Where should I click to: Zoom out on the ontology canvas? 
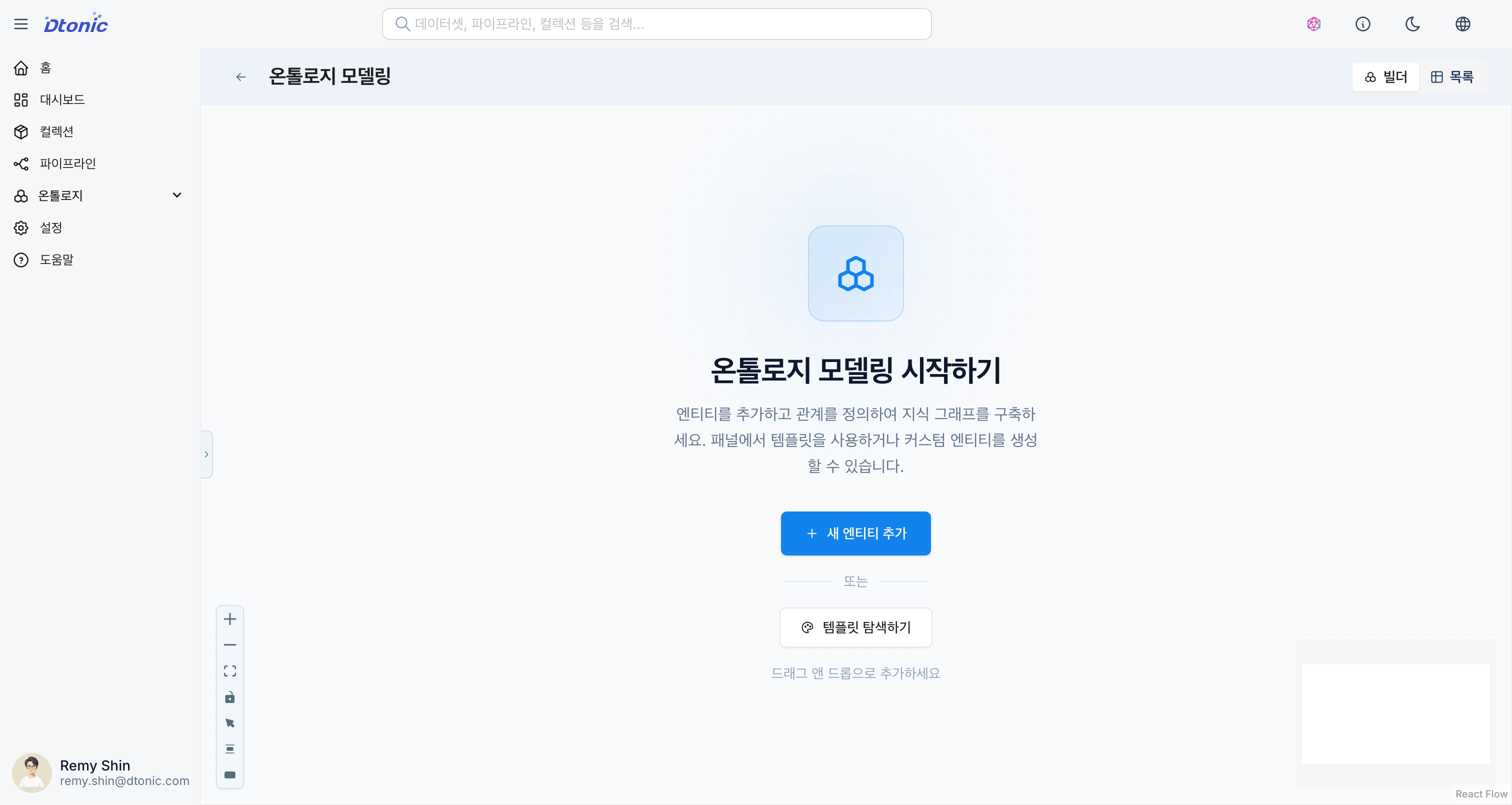pyautogui.click(x=229, y=644)
